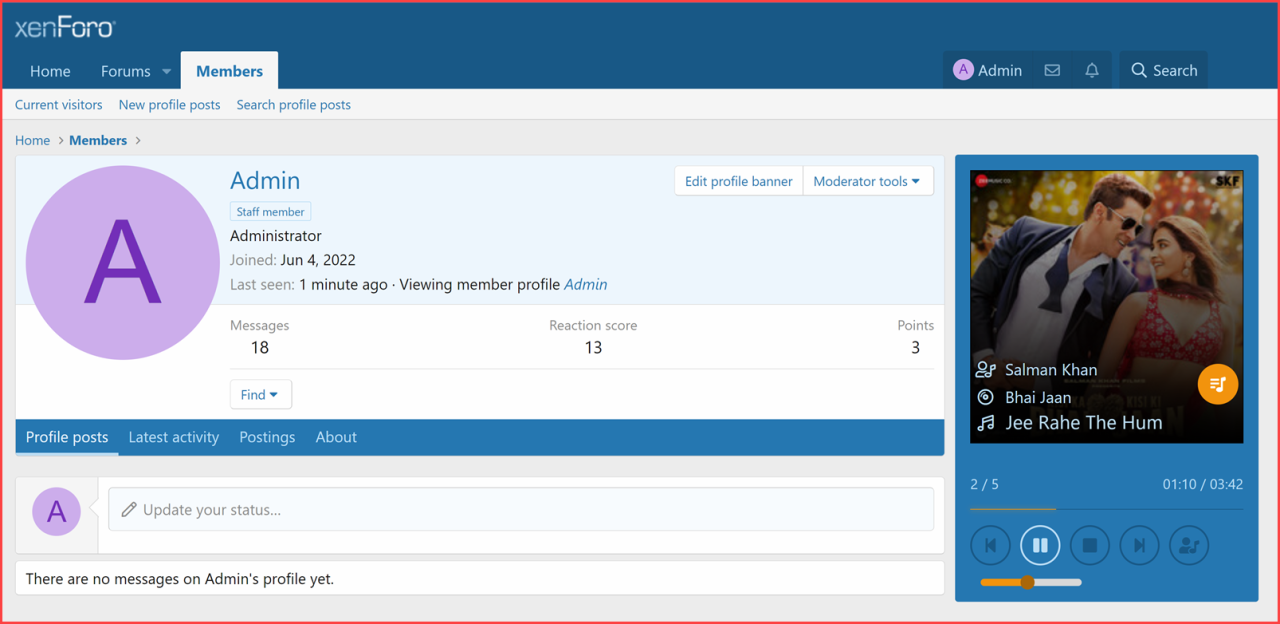Open the Postings tab
This screenshot has width=1280, height=624.
(x=267, y=437)
